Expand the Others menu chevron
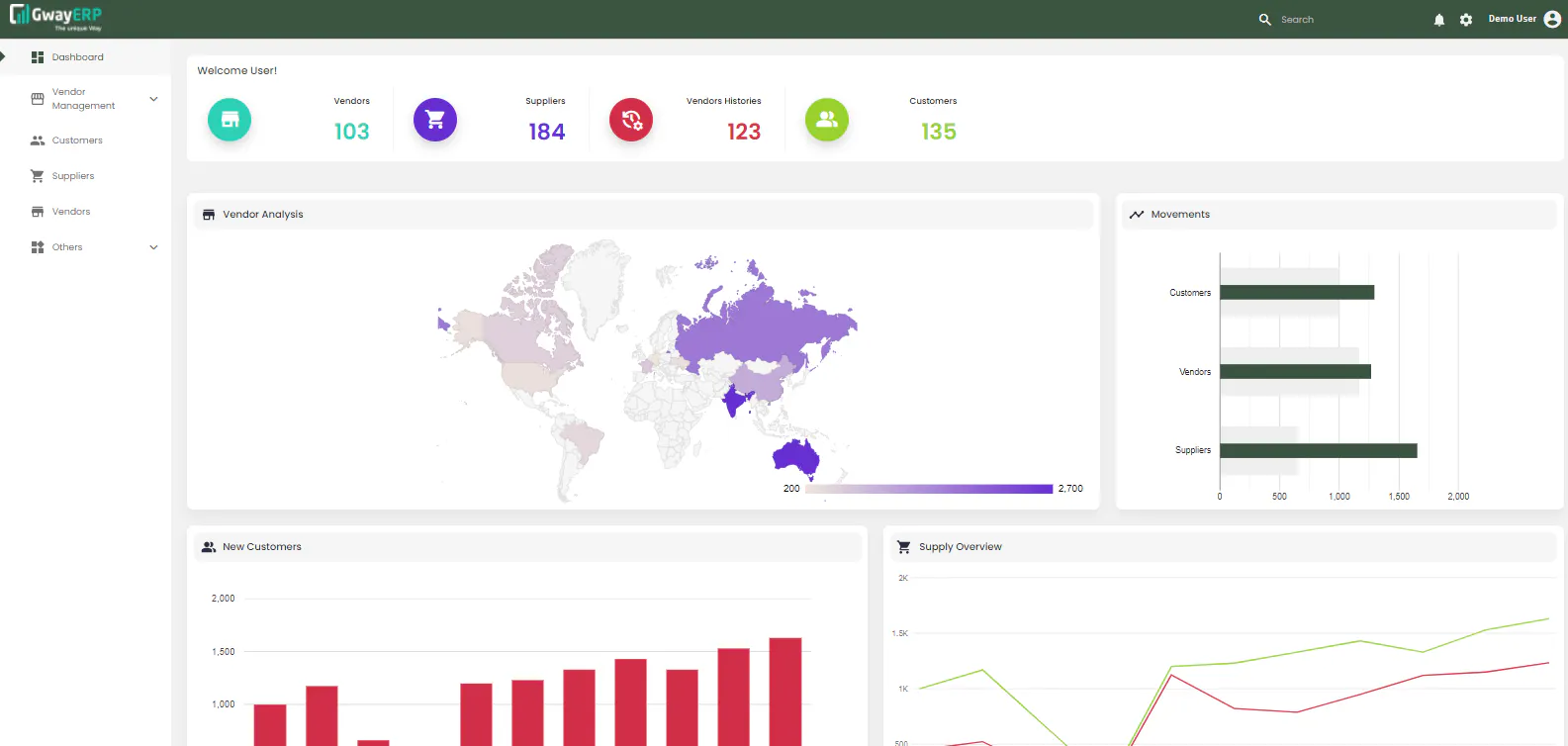Screen dimensions: 1568x746 click(153, 247)
